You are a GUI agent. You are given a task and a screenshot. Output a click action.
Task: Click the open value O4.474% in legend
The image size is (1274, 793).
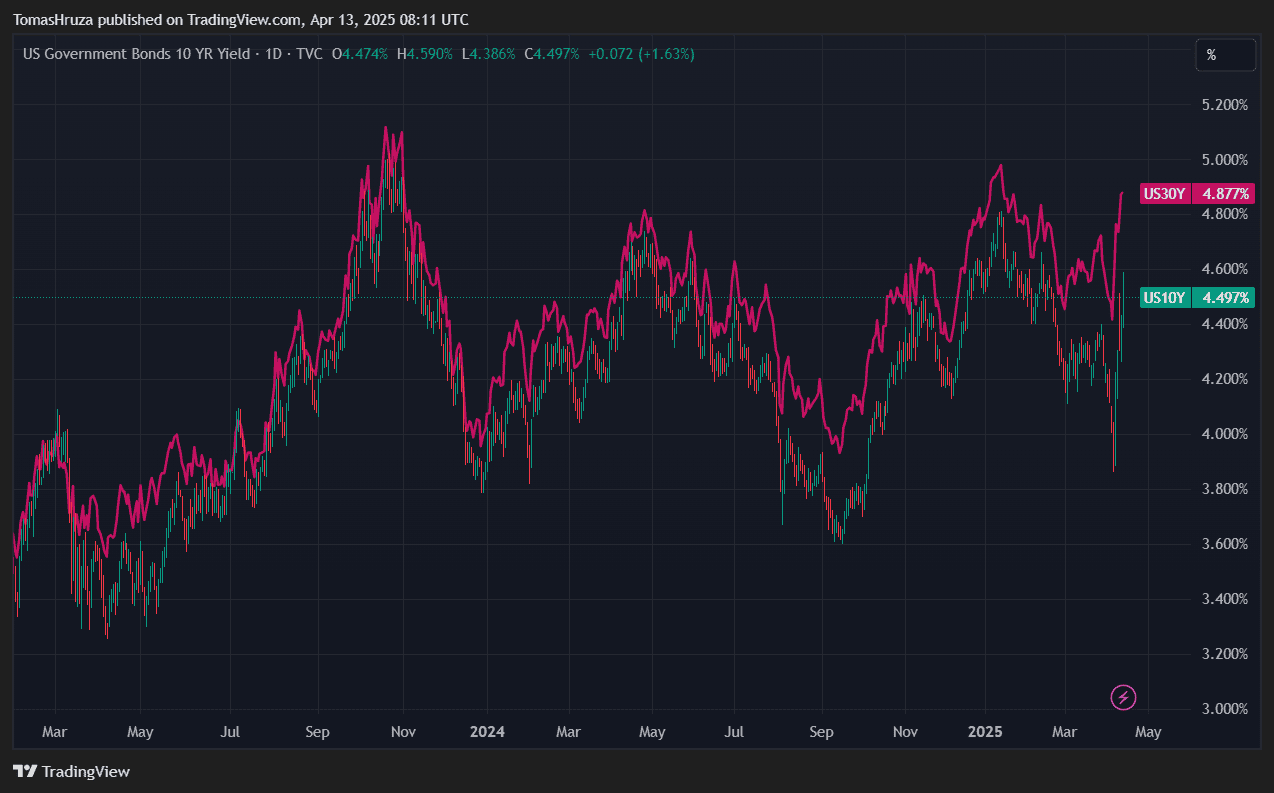point(360,53)
